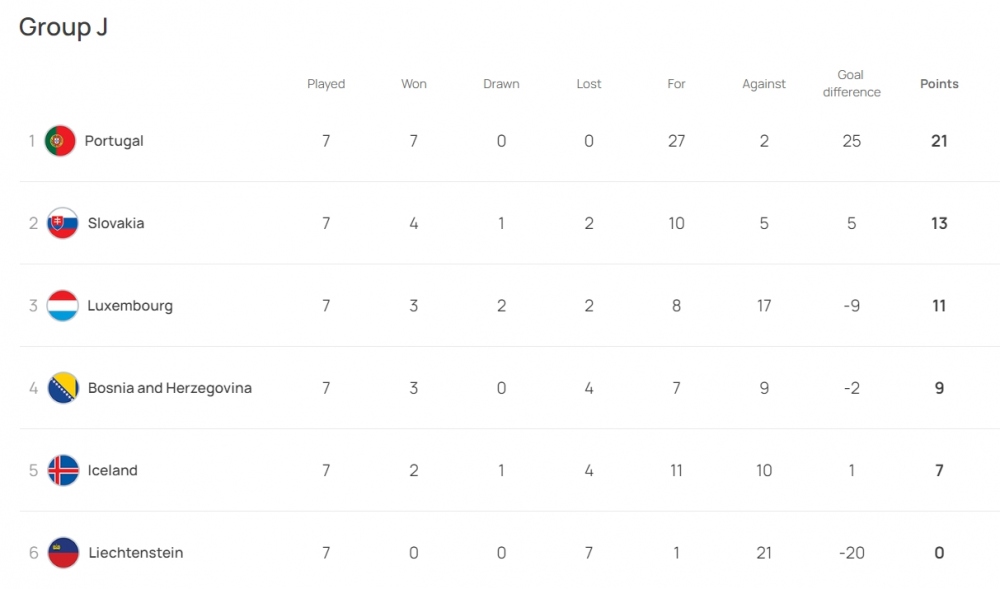
Task: Click the Luxembourg flag icon
Action: (x=63, y=306)
